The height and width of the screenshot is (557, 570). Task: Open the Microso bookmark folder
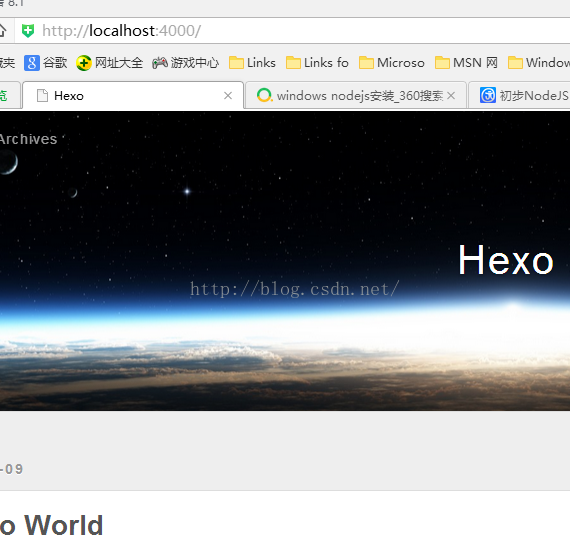click(392, 63)
